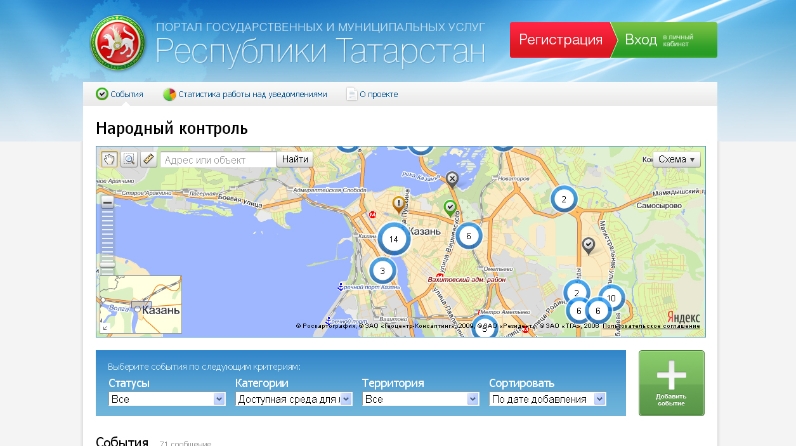Screen dimensions: 796x446
Task: Click the cluster marker showing 10
Action: pyautogui.click(x=611, y=297)
